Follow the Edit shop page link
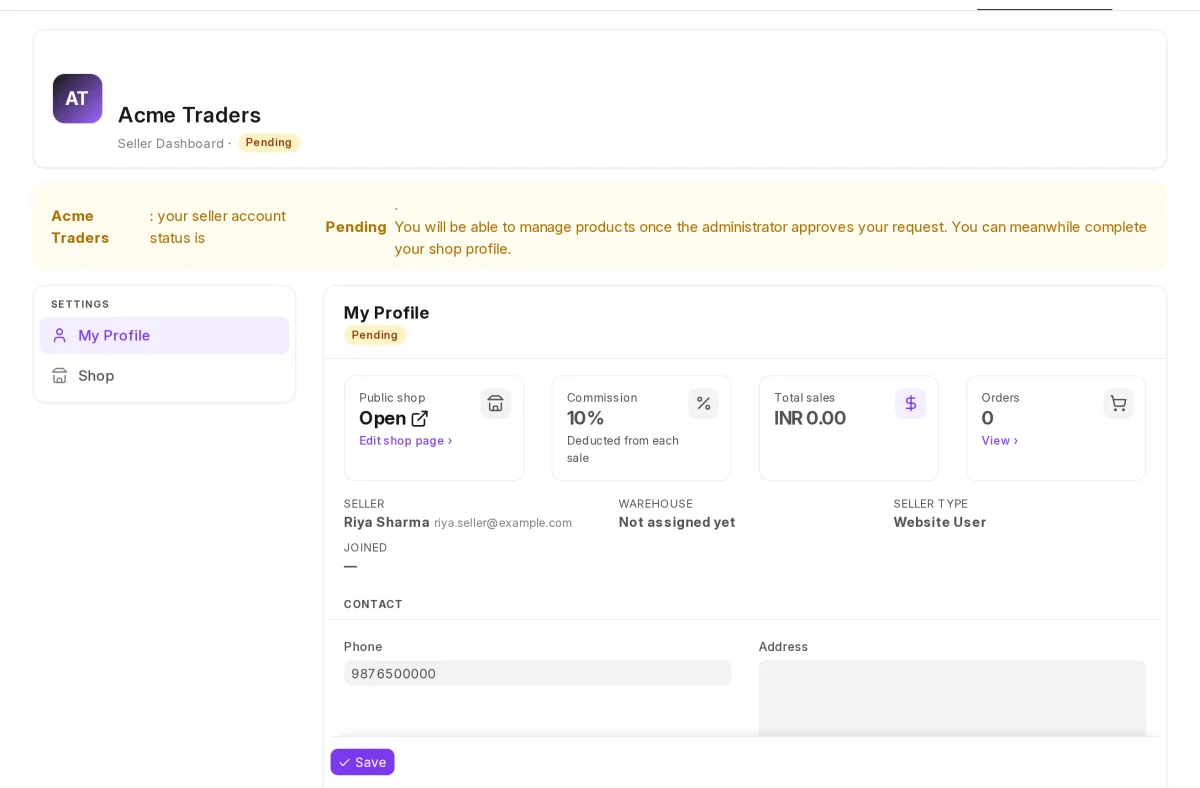Viewport: 1200px width, 788px height. point(406,440)
